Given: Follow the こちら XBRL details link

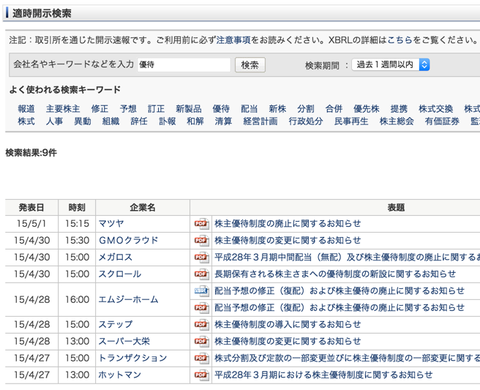Looking at the screenshot, I should click(x=399, y=40).
